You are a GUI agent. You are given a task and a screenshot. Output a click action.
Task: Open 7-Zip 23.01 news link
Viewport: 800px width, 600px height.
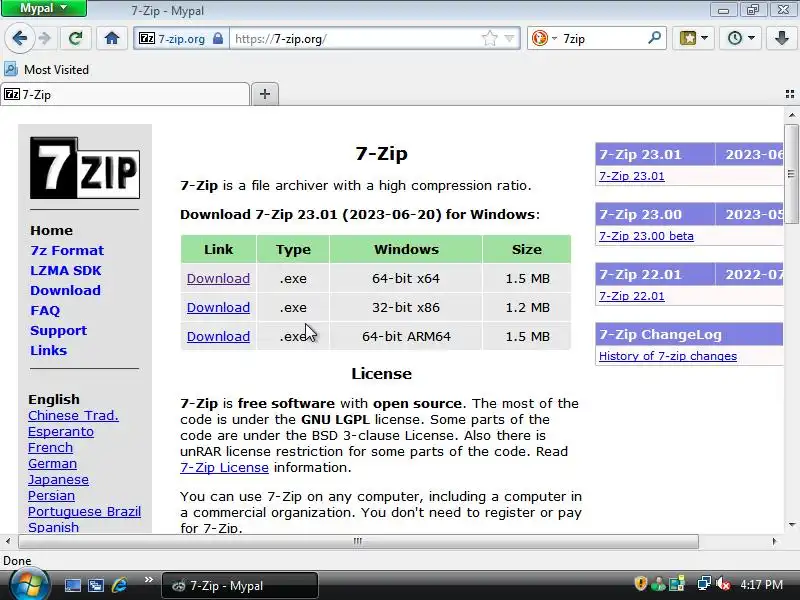pos(632,176)
